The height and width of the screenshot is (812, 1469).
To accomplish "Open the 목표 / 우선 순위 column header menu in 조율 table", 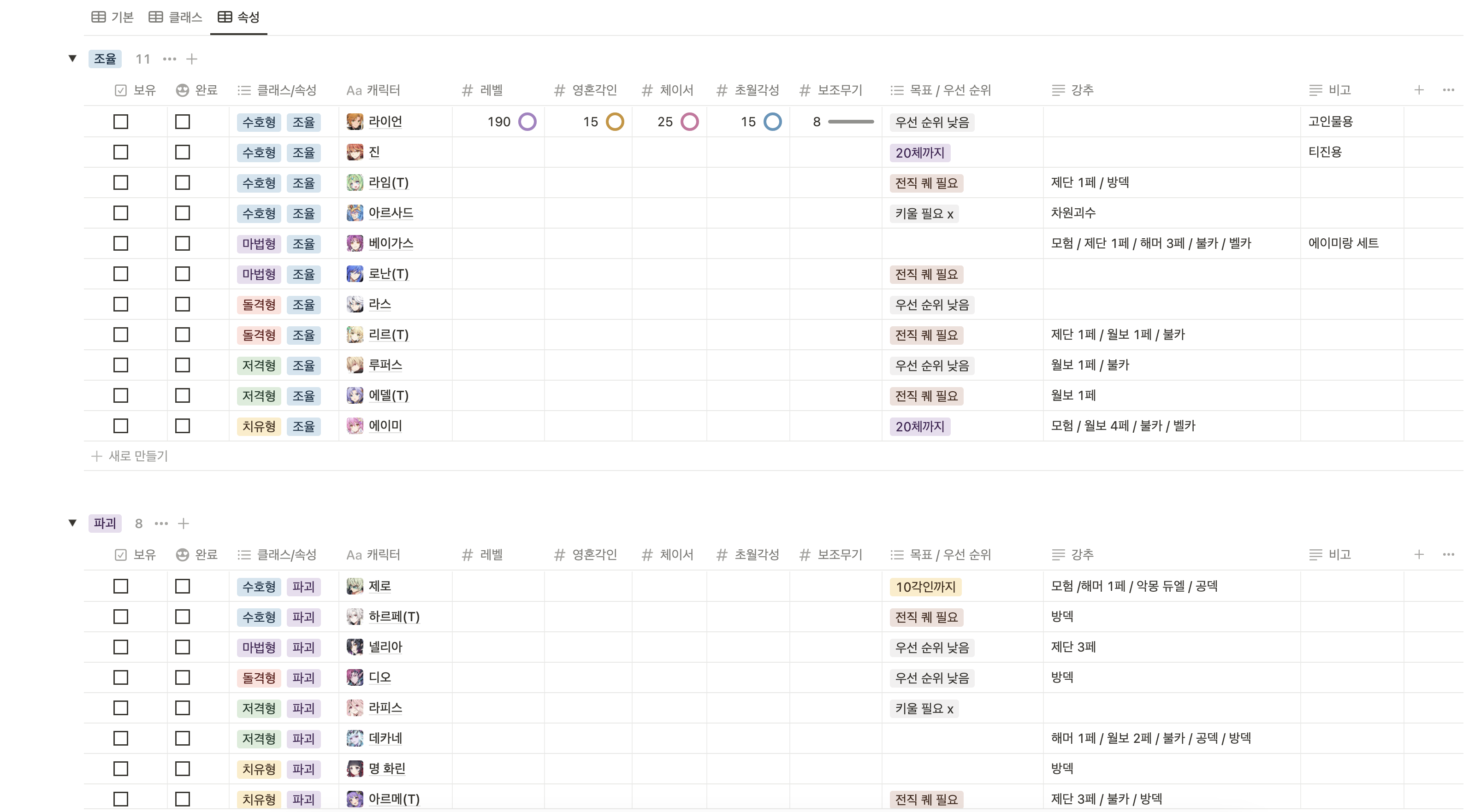I will [x=949, y=90].
